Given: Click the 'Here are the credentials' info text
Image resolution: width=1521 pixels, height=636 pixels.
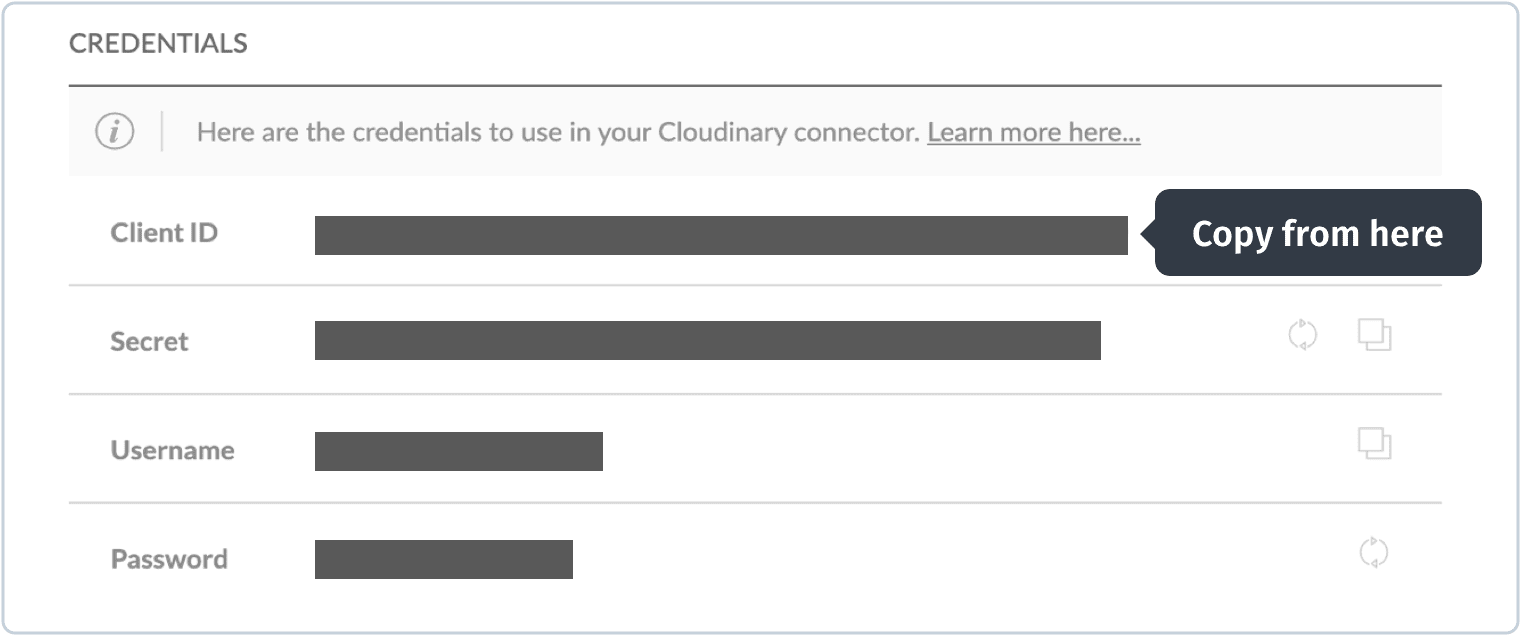Looking at the screenshot, I should (x=558, y=132).
